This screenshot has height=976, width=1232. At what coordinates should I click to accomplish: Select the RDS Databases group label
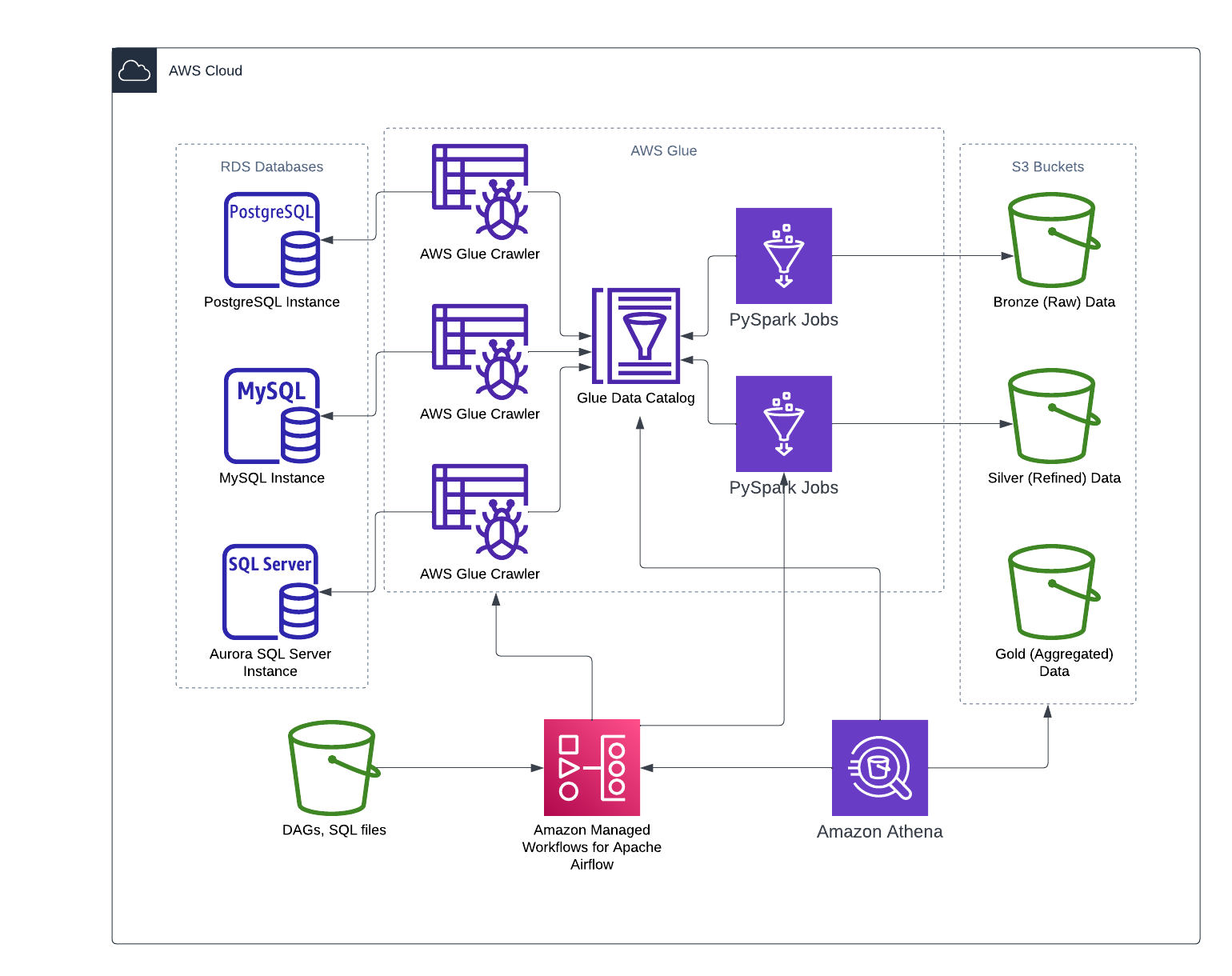272,166
